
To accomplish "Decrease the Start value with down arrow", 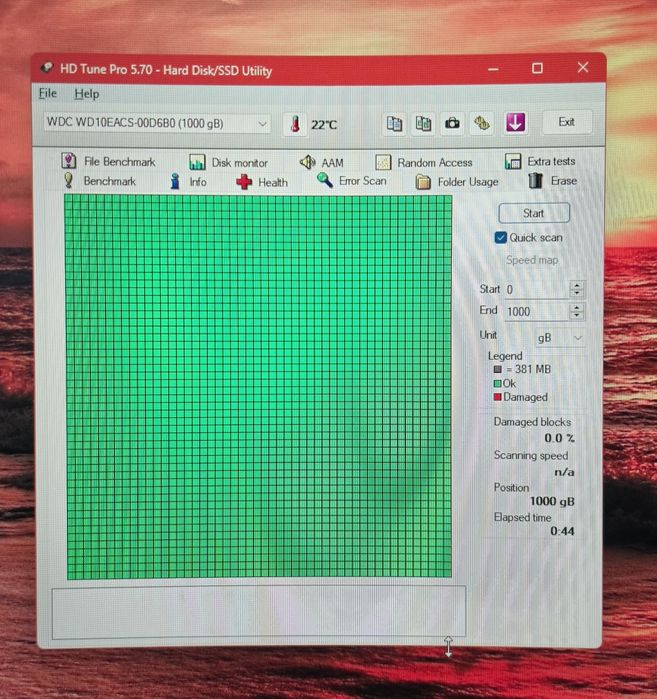I will (x=577, y=293).
